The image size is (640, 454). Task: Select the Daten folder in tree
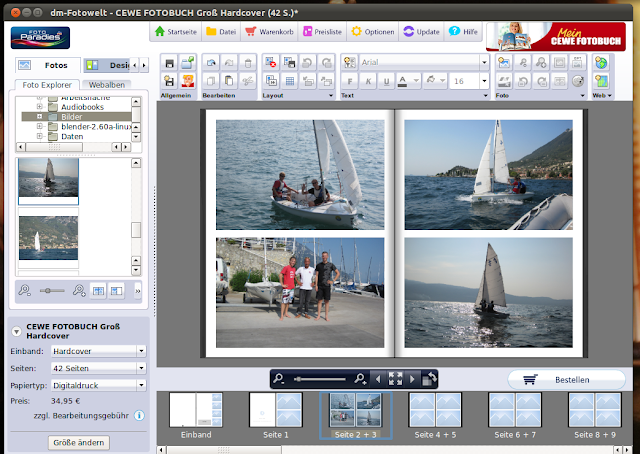[72, 136]
